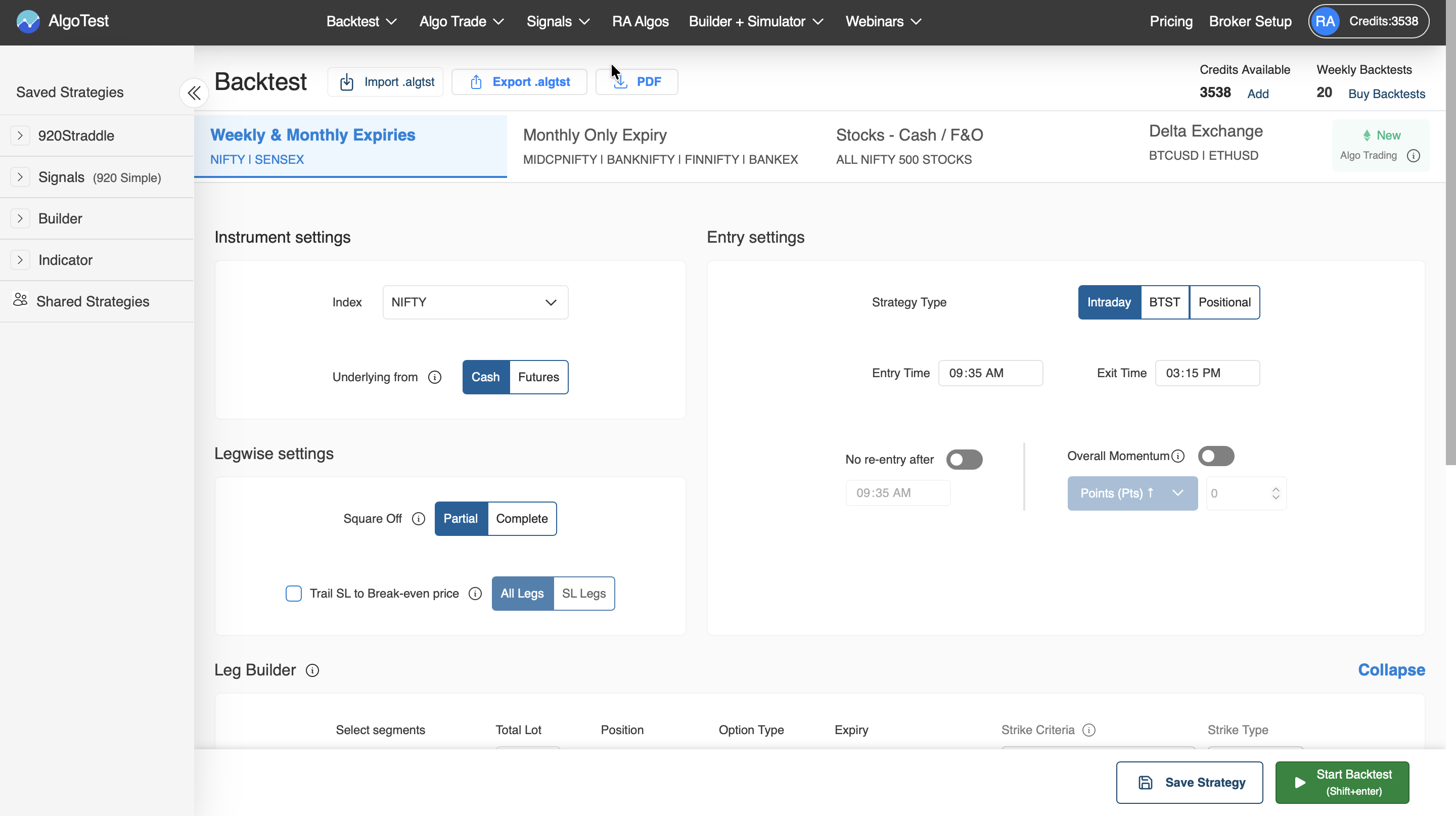Viewport: 1456px width, 816px height.
Task: Open Stocks - Cash / F&O tab
Action: coord(909,146)
